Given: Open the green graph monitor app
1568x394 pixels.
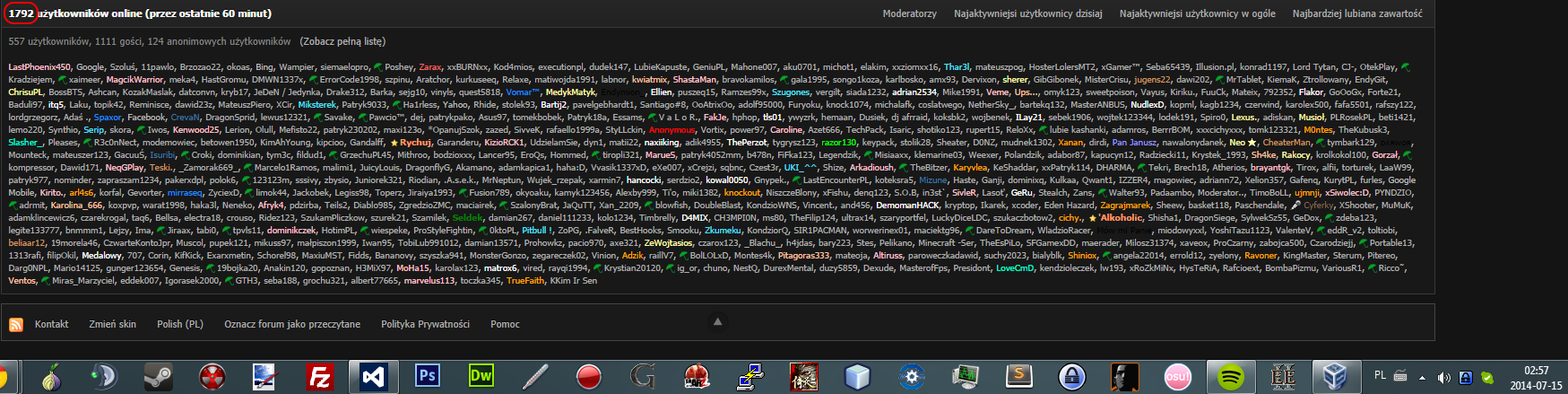Looking at the screenshot, I should [966, 375].
